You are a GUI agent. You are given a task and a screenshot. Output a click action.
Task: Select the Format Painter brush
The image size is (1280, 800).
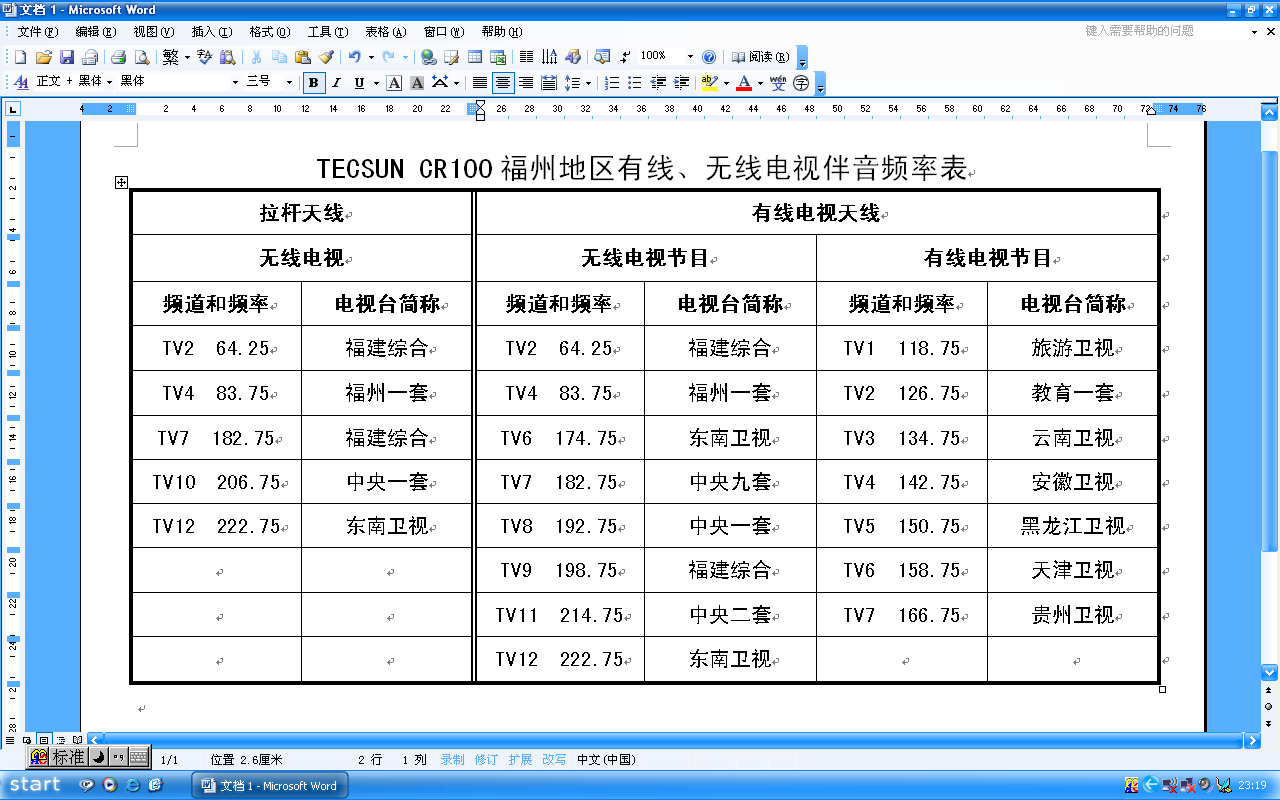(x=325, y=57)
